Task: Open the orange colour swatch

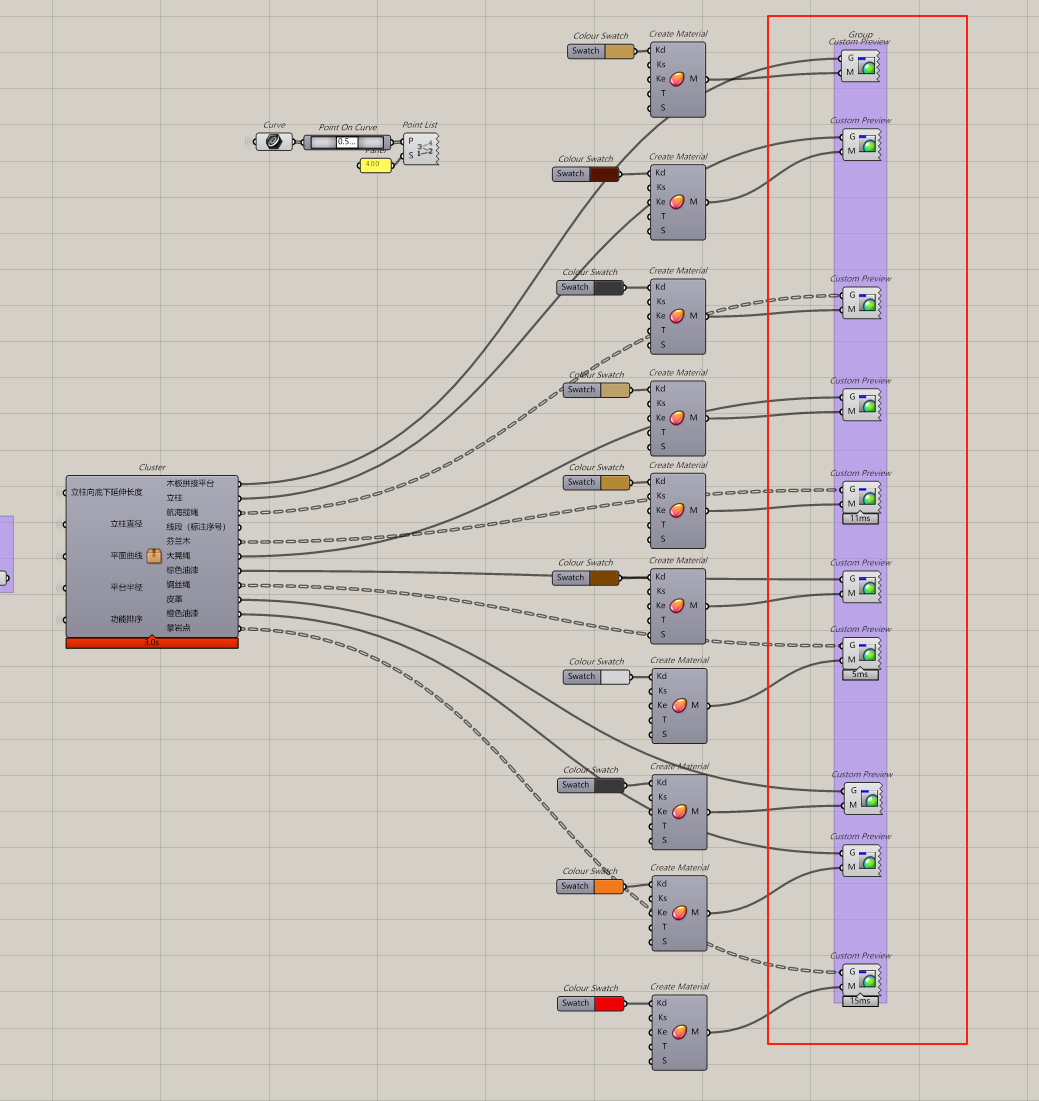Action: (608, 886)
